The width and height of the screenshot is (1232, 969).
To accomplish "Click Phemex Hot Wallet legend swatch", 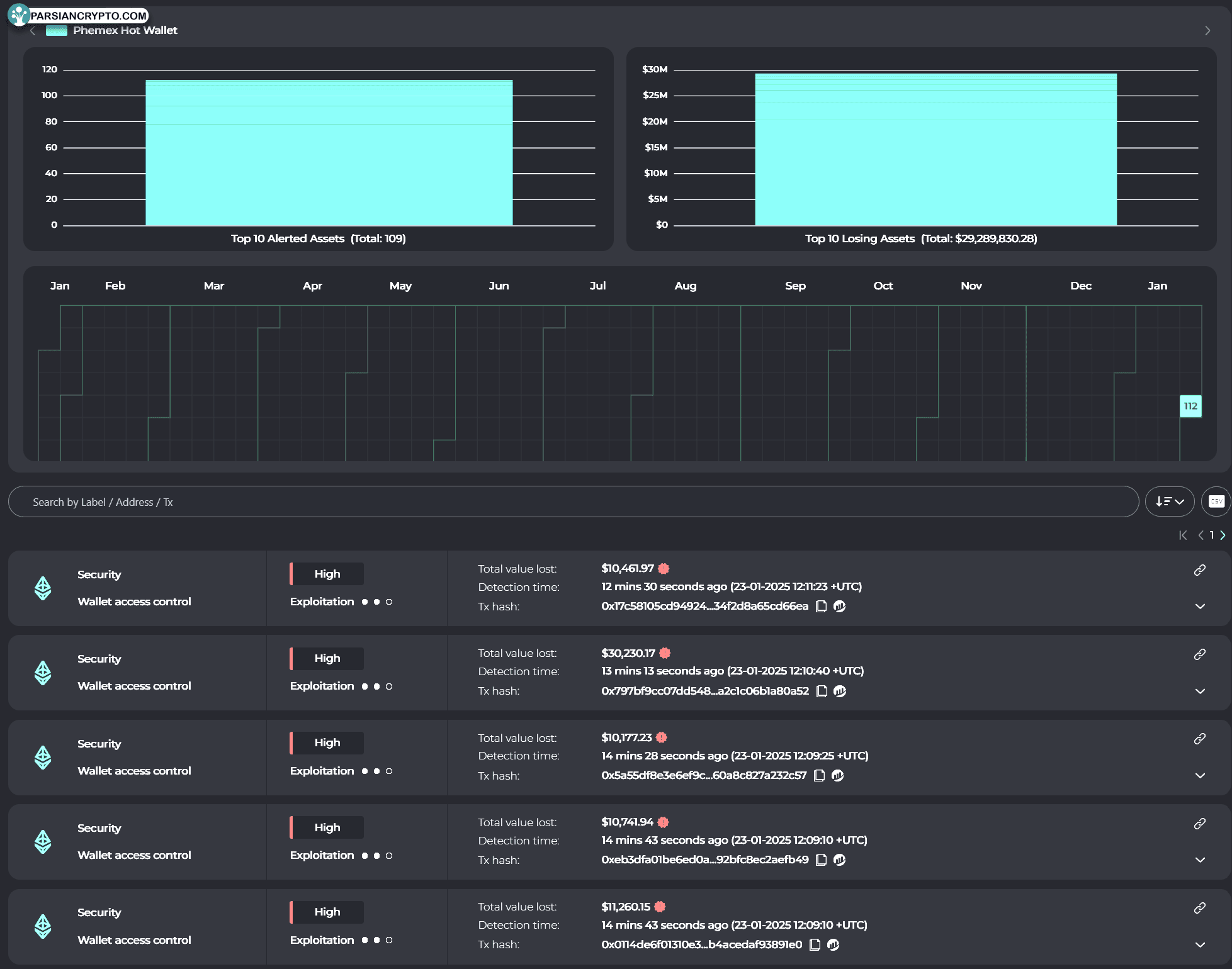I will pyautogui.click(x=57, y=30).
